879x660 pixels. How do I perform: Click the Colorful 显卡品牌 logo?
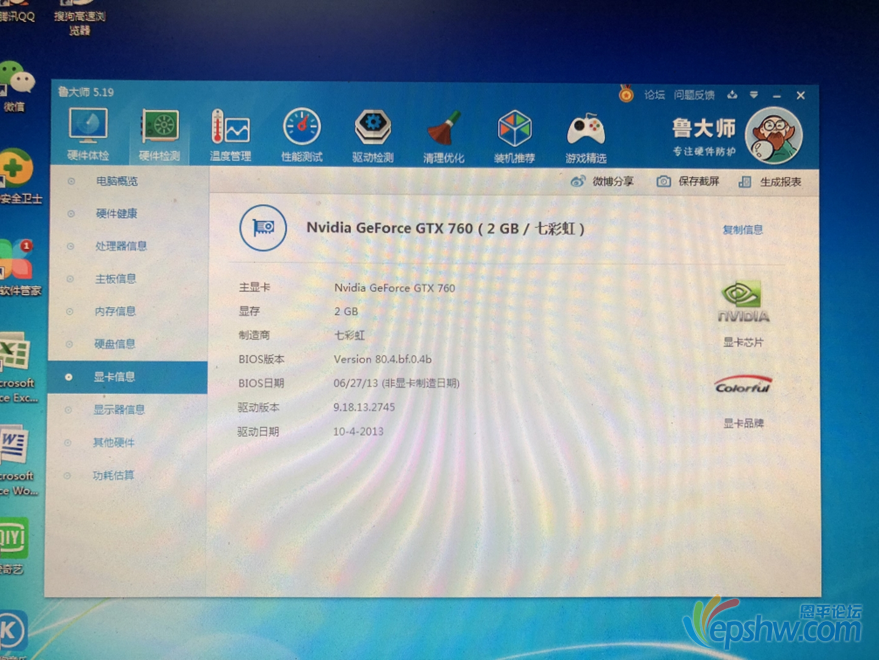(x=743, y=385)
